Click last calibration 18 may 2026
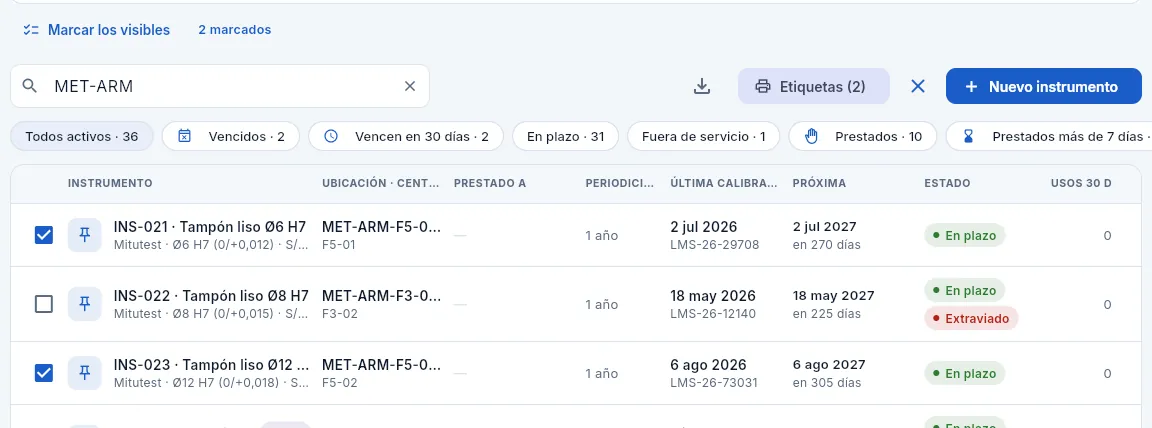This screenshot has height=428, width=1152. click(713, 295)
